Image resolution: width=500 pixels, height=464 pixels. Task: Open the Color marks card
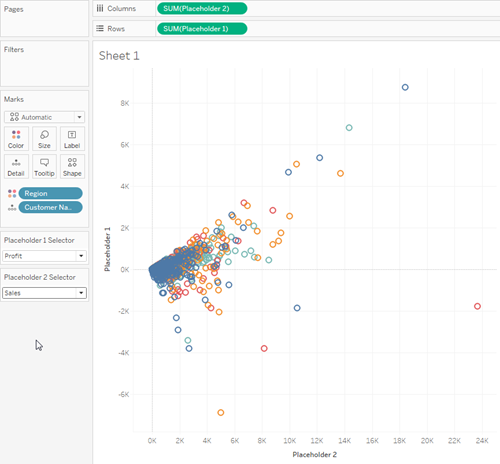tap(16, 139)
